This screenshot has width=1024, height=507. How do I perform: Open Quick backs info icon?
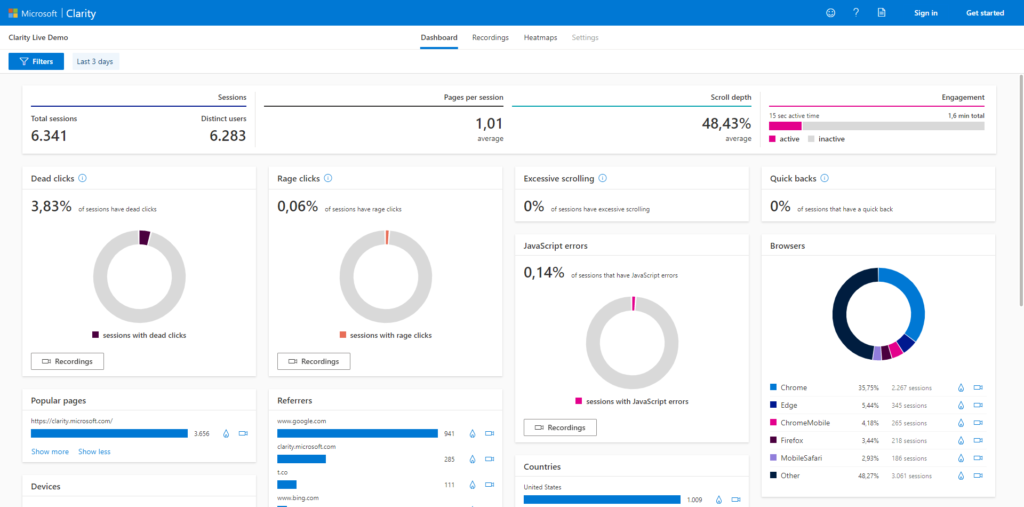point(825,178)
